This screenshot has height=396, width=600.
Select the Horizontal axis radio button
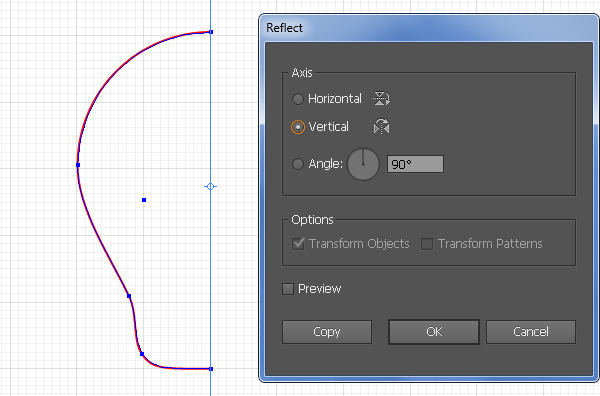pyautogui.click(x=298, y=99)
